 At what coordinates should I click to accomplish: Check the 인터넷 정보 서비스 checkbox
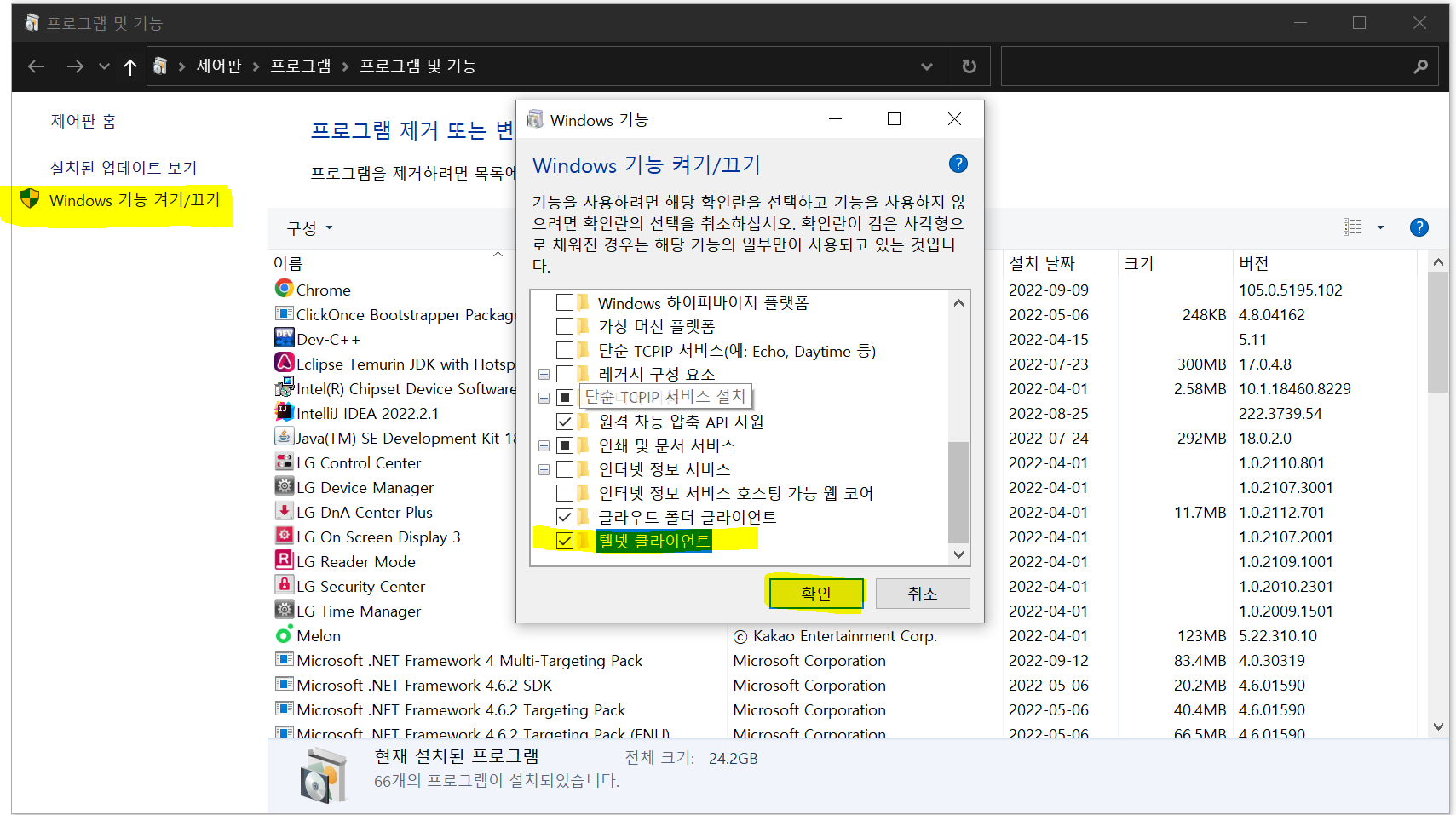(564, 469)
